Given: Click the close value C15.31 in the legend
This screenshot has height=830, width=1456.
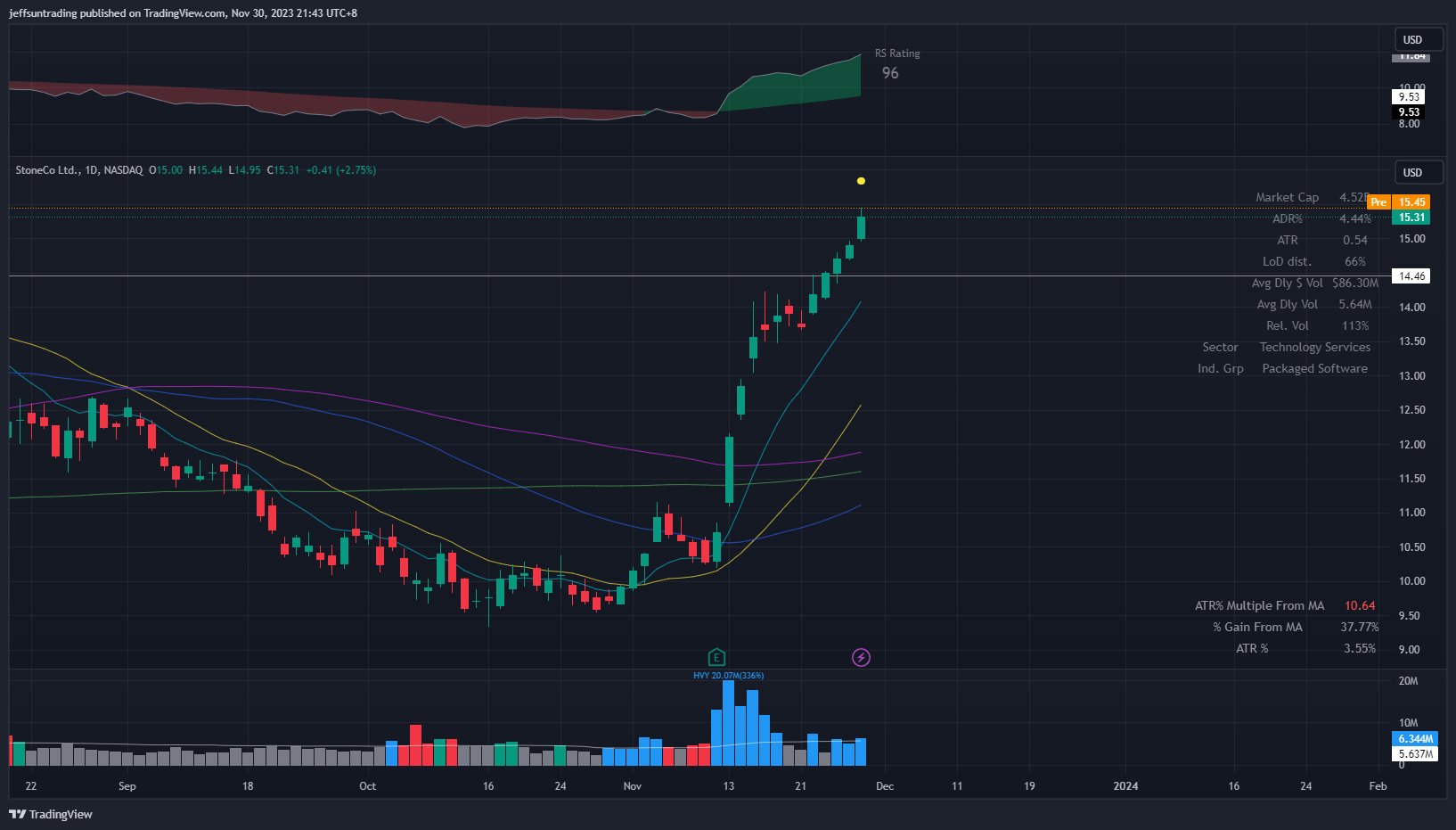Looking at the screenshot, I should [x=283, y=170].
